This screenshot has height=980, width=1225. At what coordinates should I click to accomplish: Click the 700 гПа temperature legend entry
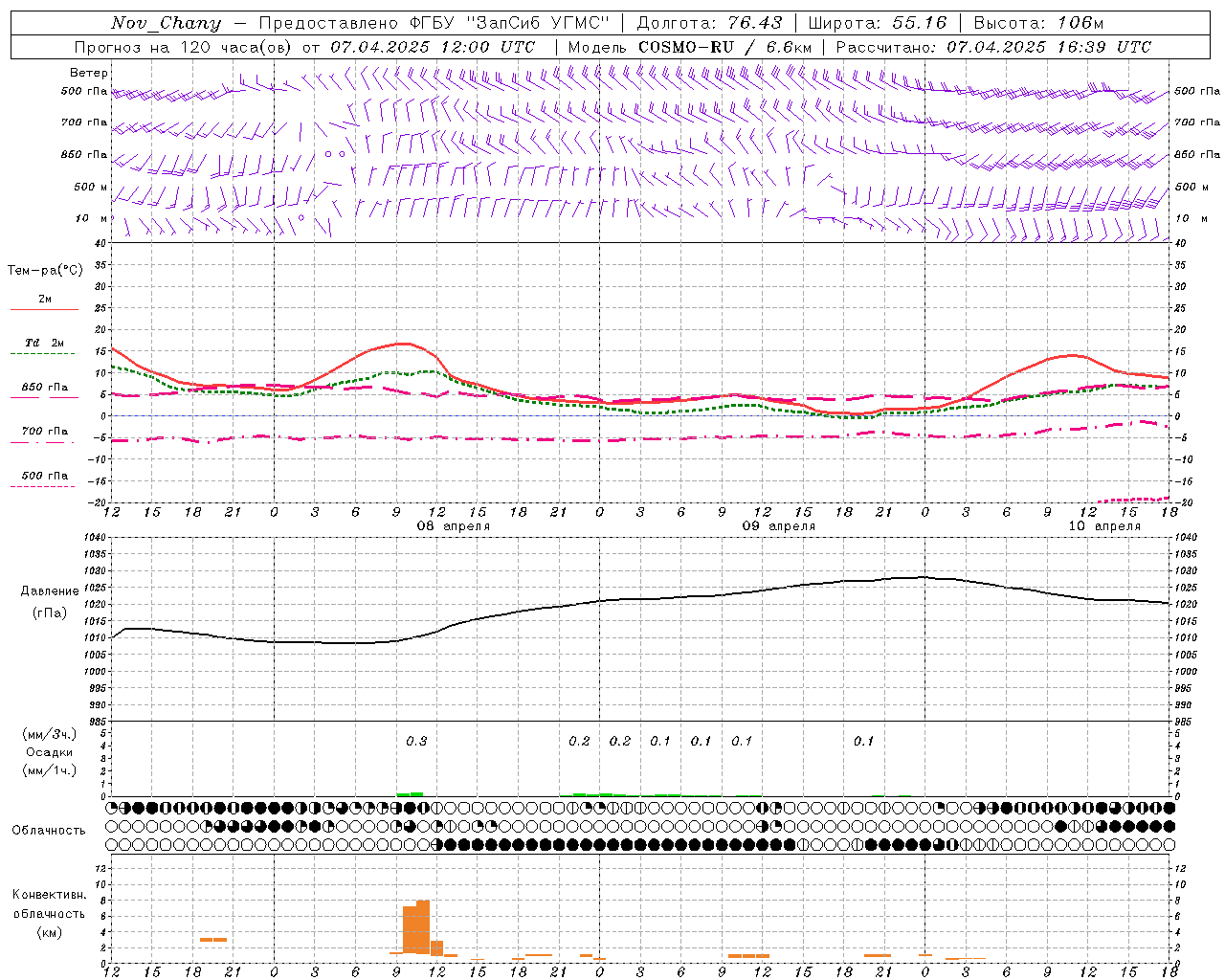click(44, 432)
